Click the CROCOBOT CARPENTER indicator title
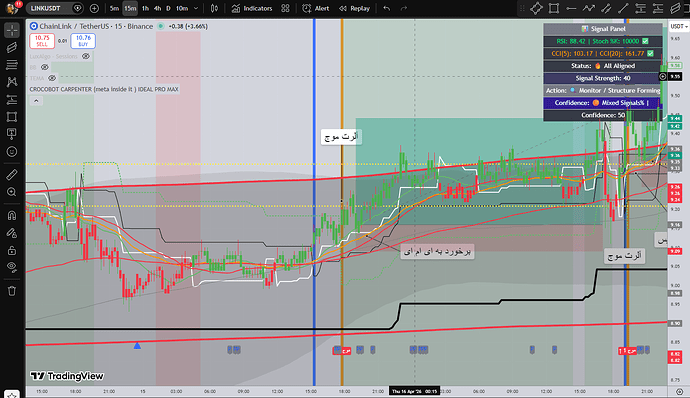Screen dimensions: 690x398 (x=104, y=89)
